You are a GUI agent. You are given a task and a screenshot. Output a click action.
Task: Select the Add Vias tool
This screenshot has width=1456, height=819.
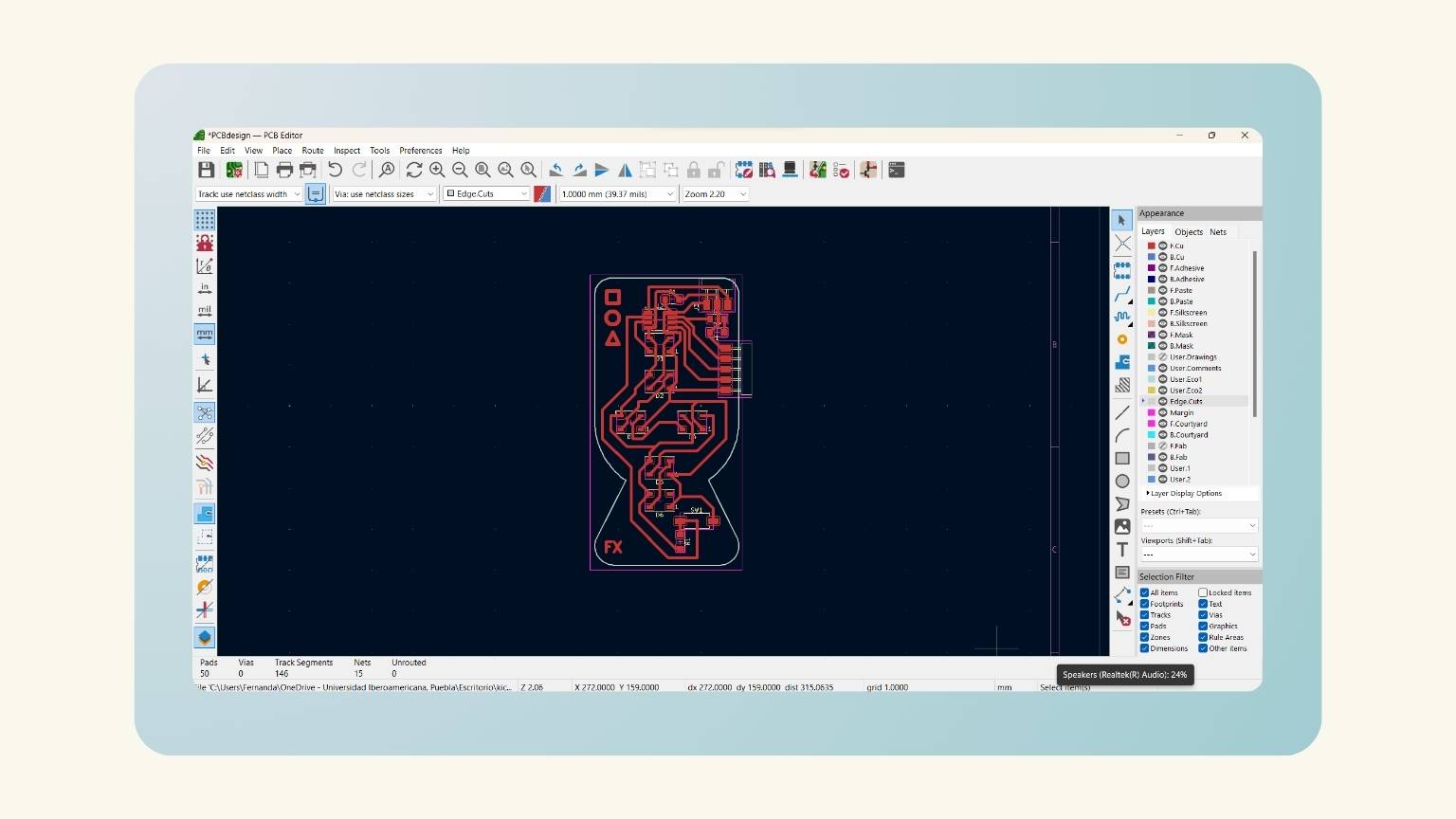pos(1122,339)
